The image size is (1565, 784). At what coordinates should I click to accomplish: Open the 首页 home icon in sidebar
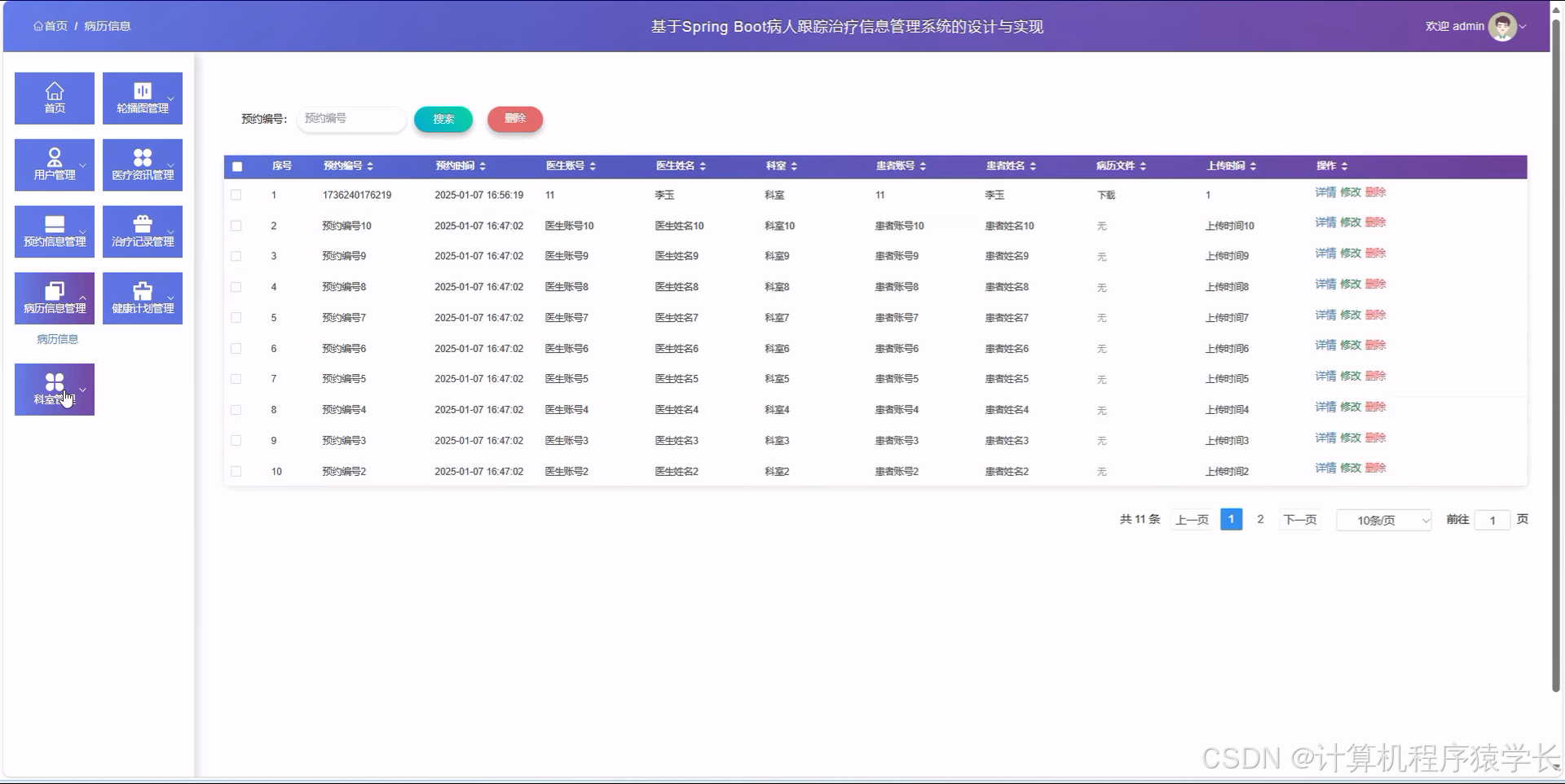tap(54, 98)
